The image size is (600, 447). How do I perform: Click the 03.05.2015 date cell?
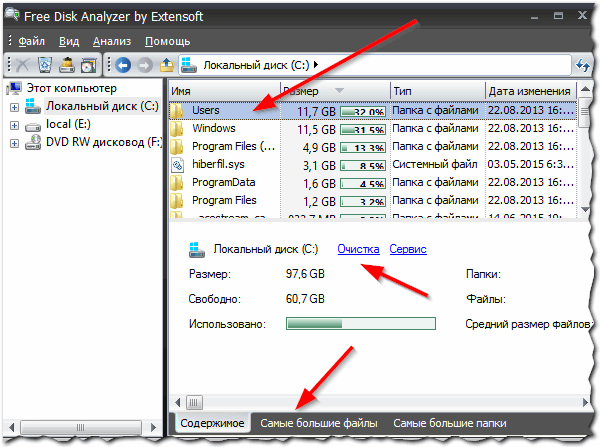point(530,165)
